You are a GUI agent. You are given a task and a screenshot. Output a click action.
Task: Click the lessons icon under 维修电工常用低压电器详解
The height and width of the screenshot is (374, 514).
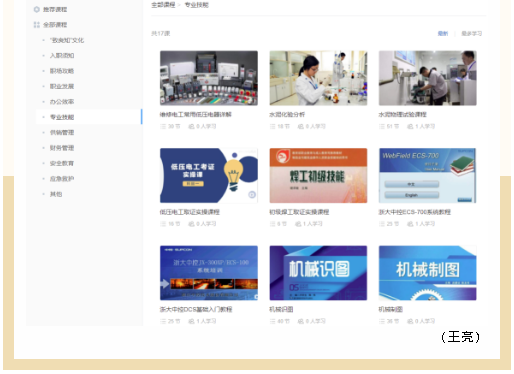pos(163,126)
